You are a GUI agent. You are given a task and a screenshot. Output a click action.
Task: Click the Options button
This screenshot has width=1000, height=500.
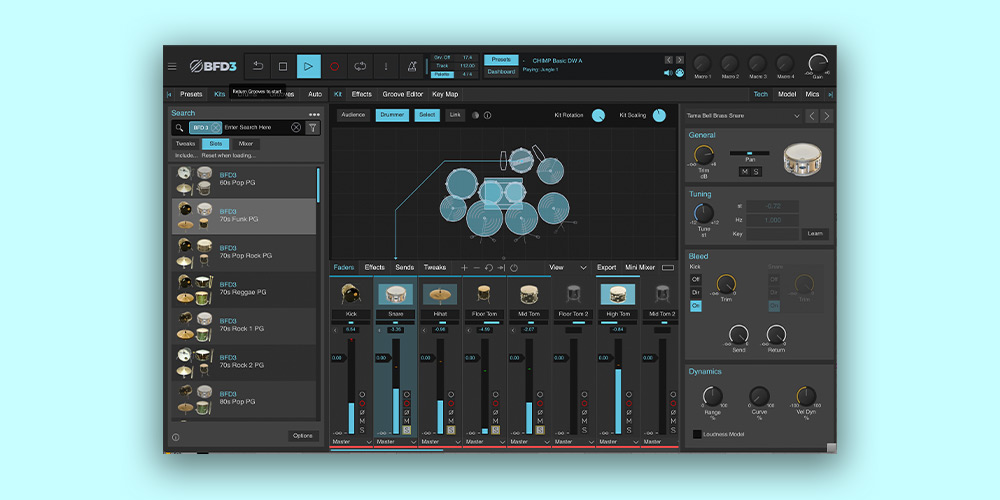(x=303, y=436)
